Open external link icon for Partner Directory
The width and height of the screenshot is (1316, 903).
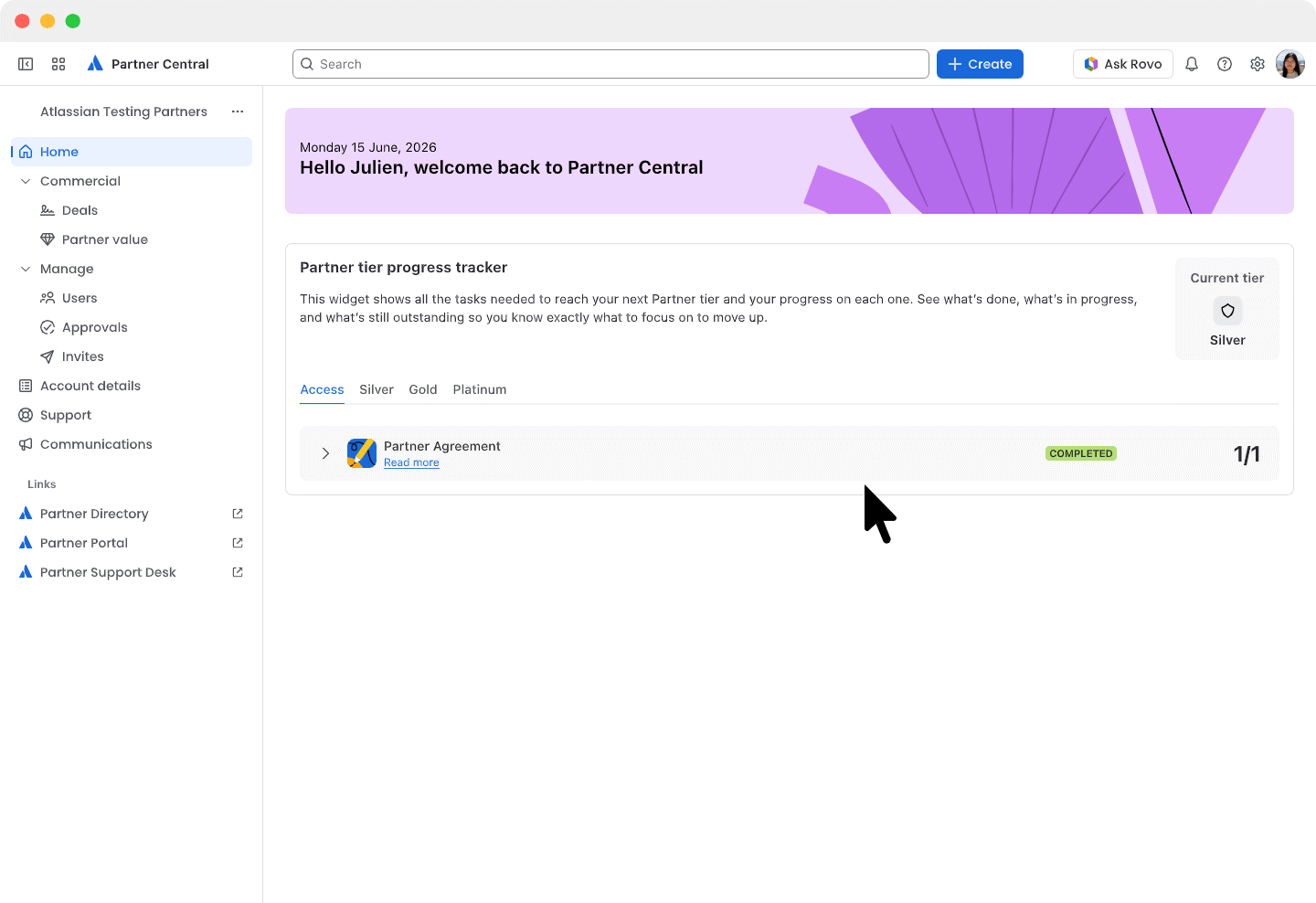[238, 514]
